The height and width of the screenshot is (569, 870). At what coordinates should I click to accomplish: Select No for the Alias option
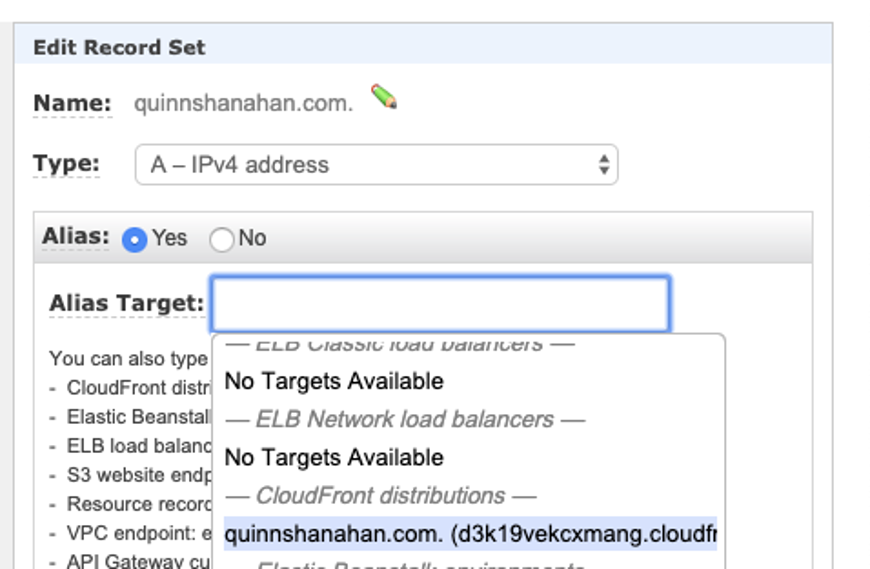pos(221,239)
